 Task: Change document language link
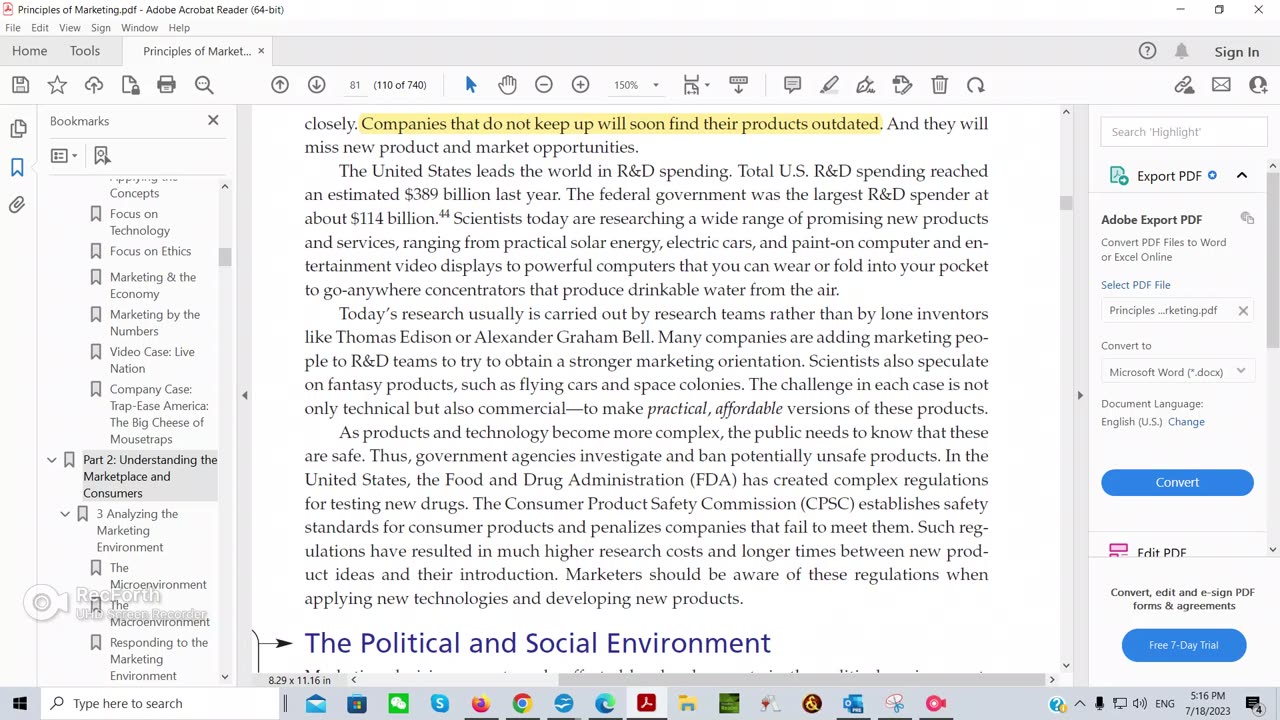(1186, 422)
